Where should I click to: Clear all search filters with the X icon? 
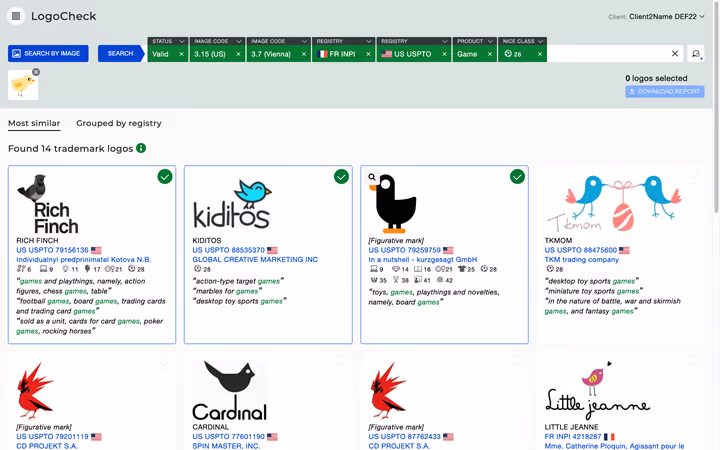click(675, 54)
